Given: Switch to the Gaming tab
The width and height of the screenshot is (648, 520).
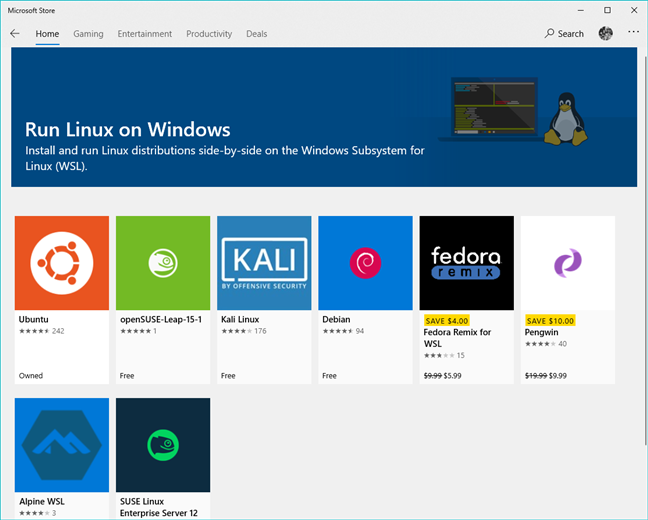Looking at the screenshot, I should pos(88,34).
